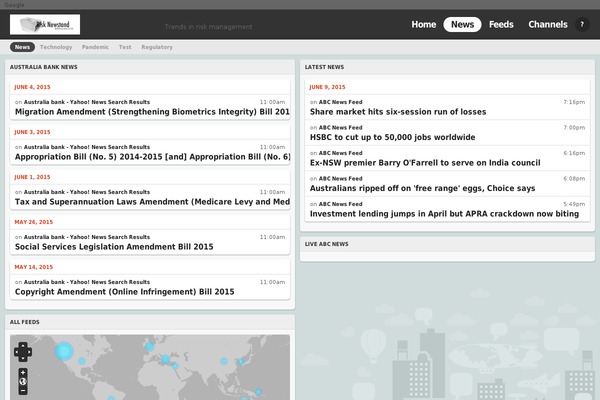The image size is (600, 400).
Task: Open Social Services Legislation Amendment Bill 2015
Action: pyautogui.click(x=114, y=247)
